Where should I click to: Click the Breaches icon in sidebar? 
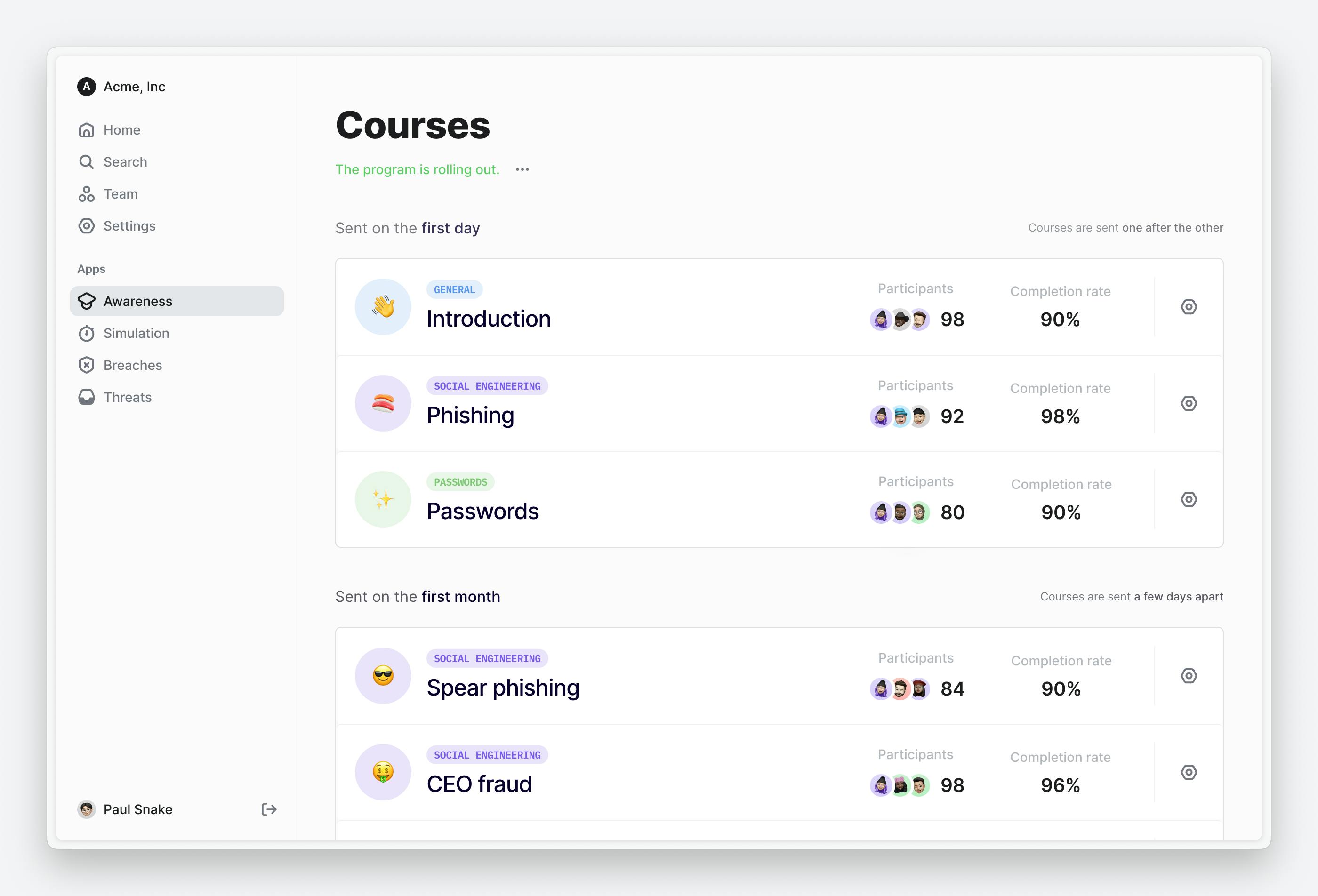[x=87, y=365]
